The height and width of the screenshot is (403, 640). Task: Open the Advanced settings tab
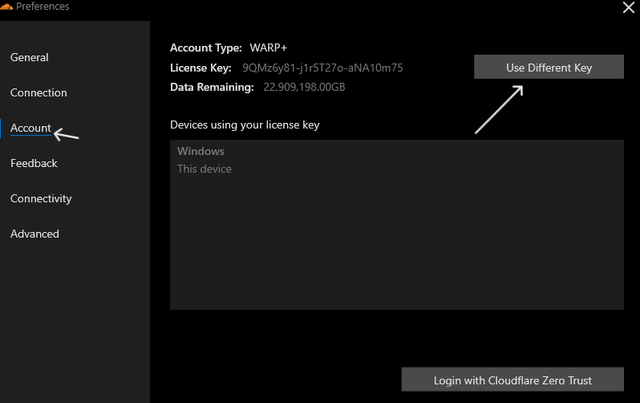35,234
